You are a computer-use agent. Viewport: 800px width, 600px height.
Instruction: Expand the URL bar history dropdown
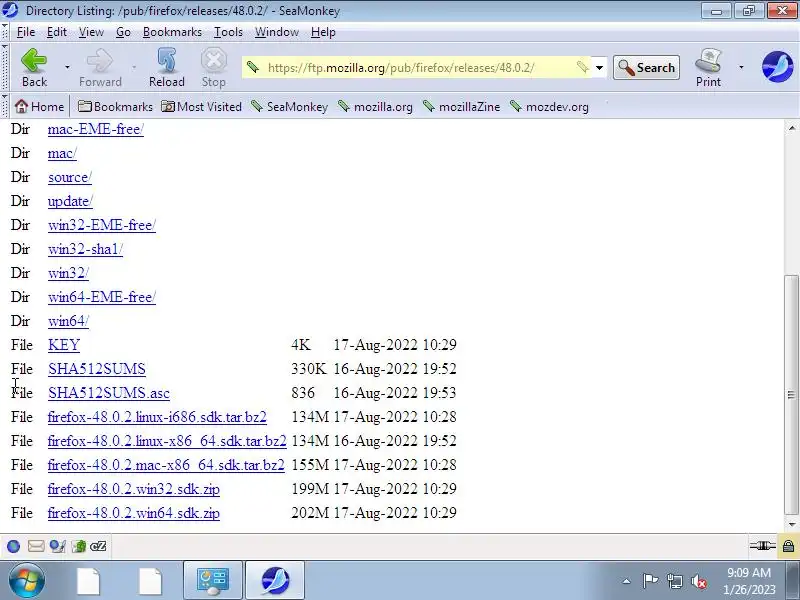[599, 67]
